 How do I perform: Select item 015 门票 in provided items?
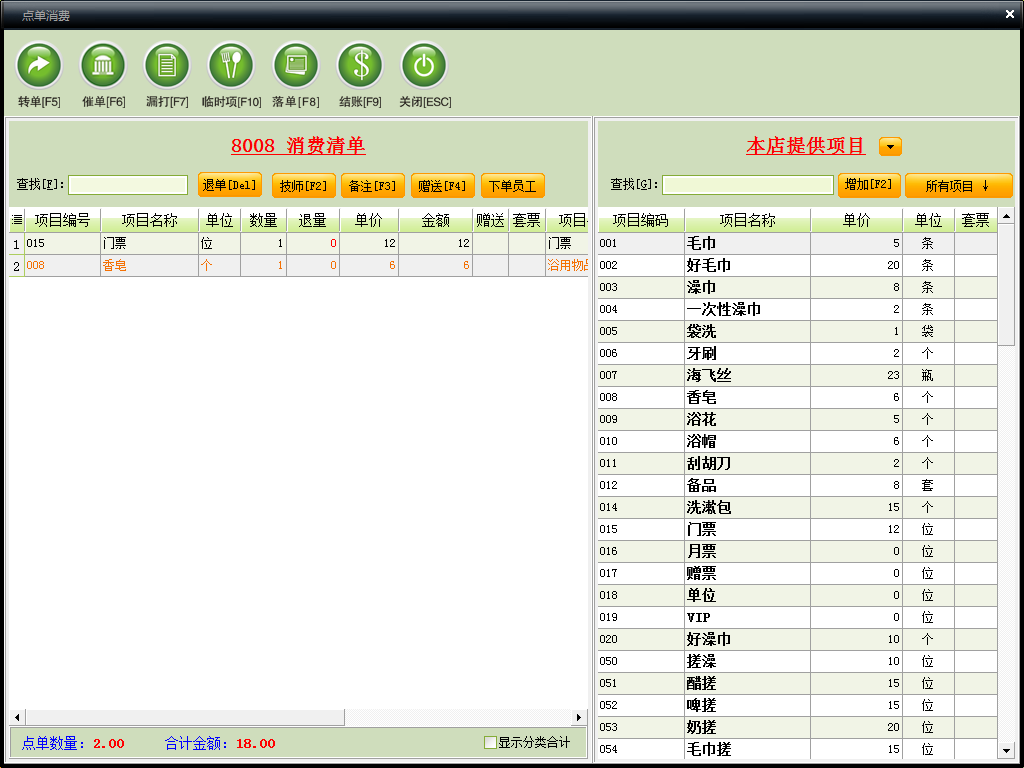(x=797, y=529)
